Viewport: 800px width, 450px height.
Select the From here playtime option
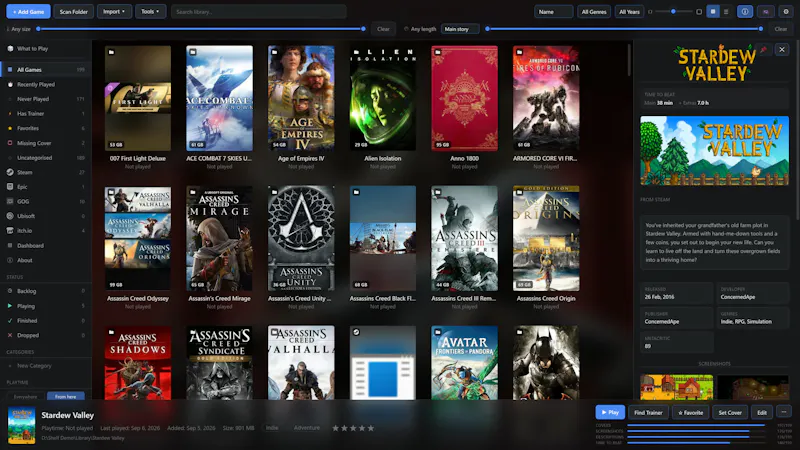click(65, 396)
